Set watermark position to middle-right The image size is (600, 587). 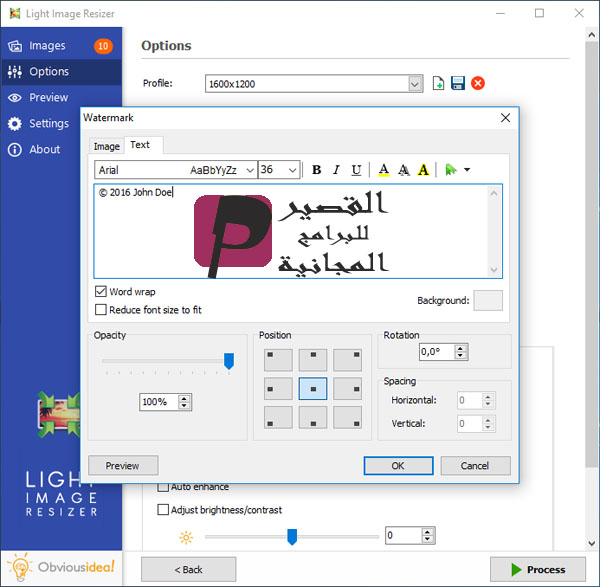(347, 389)
